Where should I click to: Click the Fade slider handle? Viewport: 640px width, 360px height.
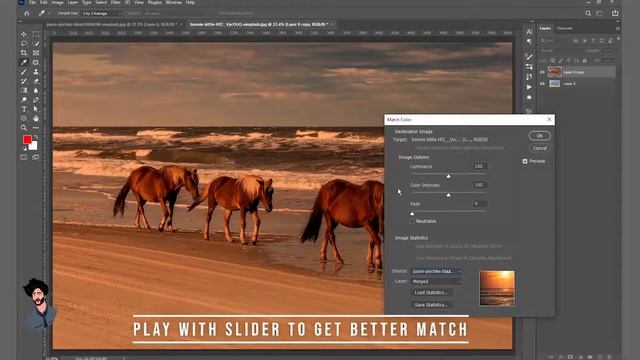(x=412, y=213)
